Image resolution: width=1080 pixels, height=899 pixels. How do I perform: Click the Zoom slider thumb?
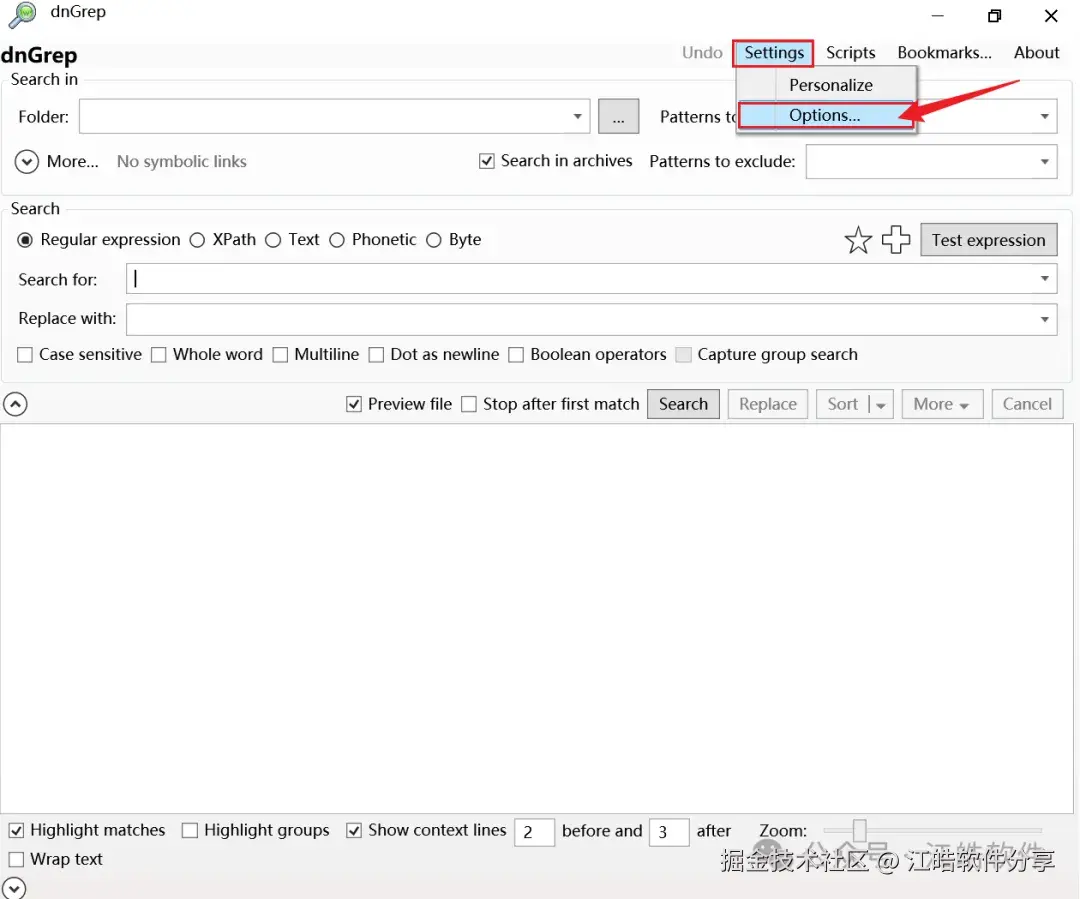859,830
